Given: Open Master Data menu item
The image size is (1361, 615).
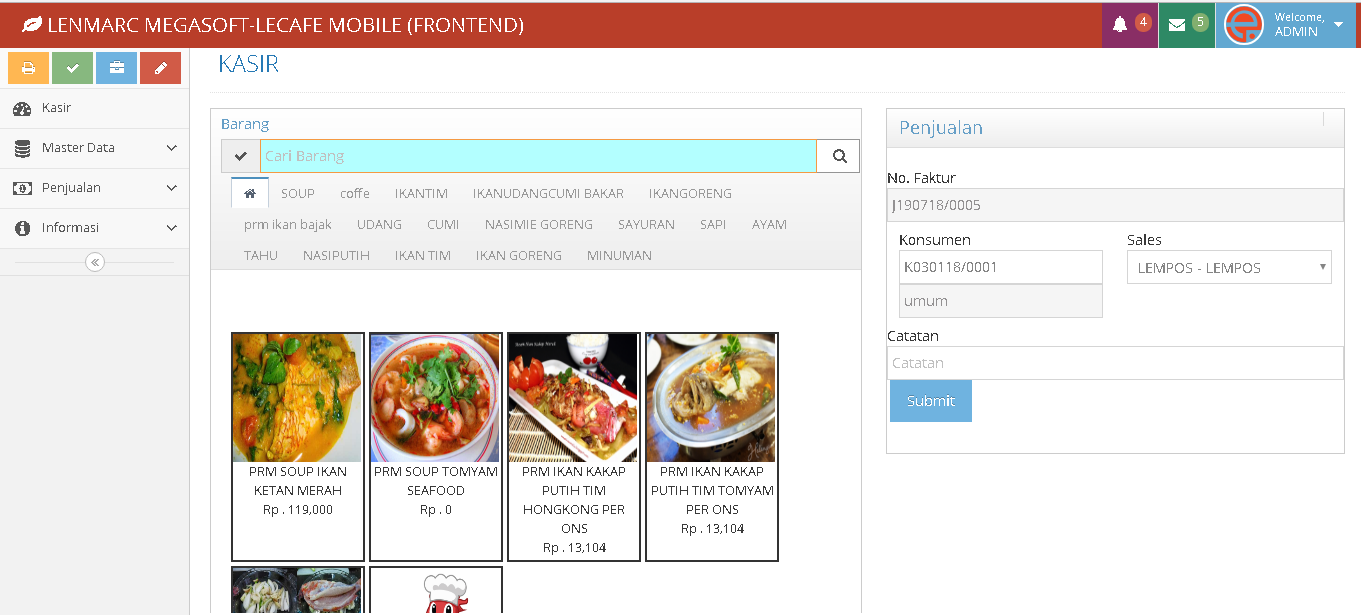Looking at the screenshot, I should click(95, 148).
